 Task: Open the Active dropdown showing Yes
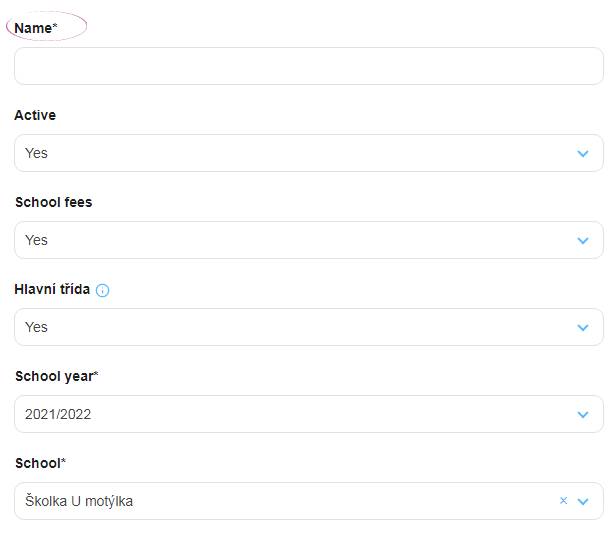[309, 153]
